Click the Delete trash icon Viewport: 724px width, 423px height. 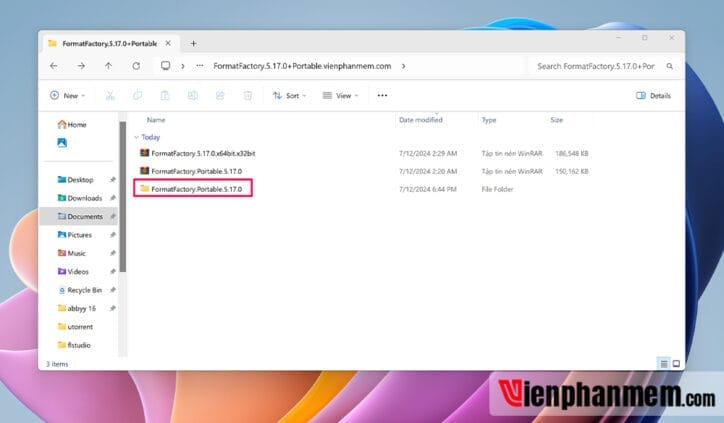click(x=248, y=96)
